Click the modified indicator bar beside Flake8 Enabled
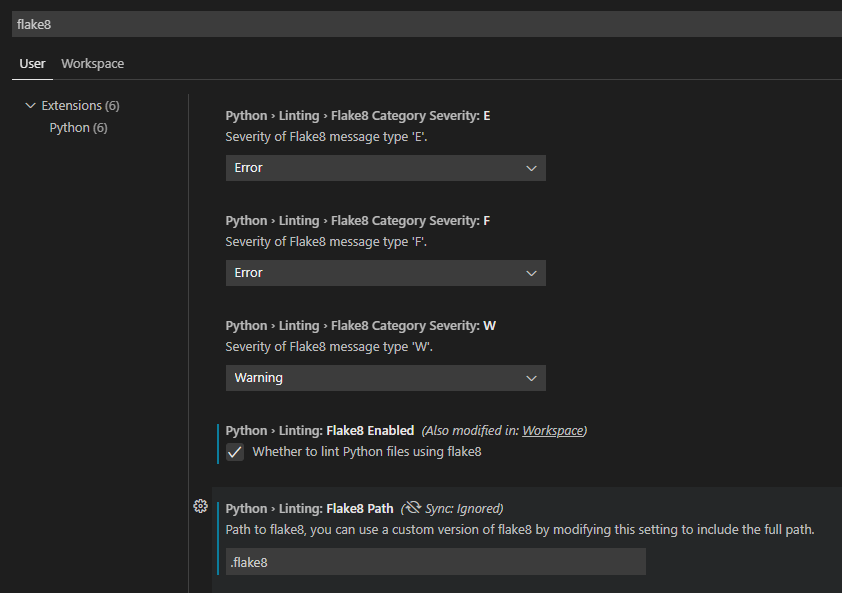This screenshot has width=842, height=593. click(218, 440)
